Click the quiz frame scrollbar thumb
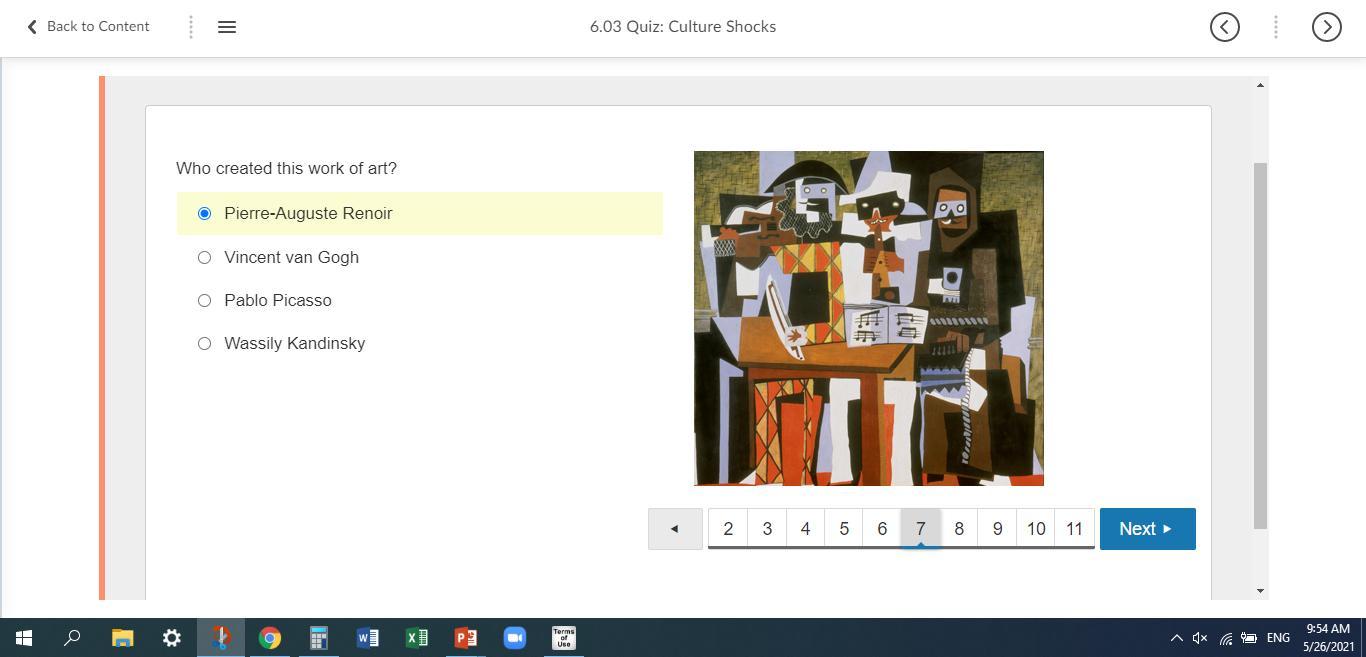 tap(1260, 345)
